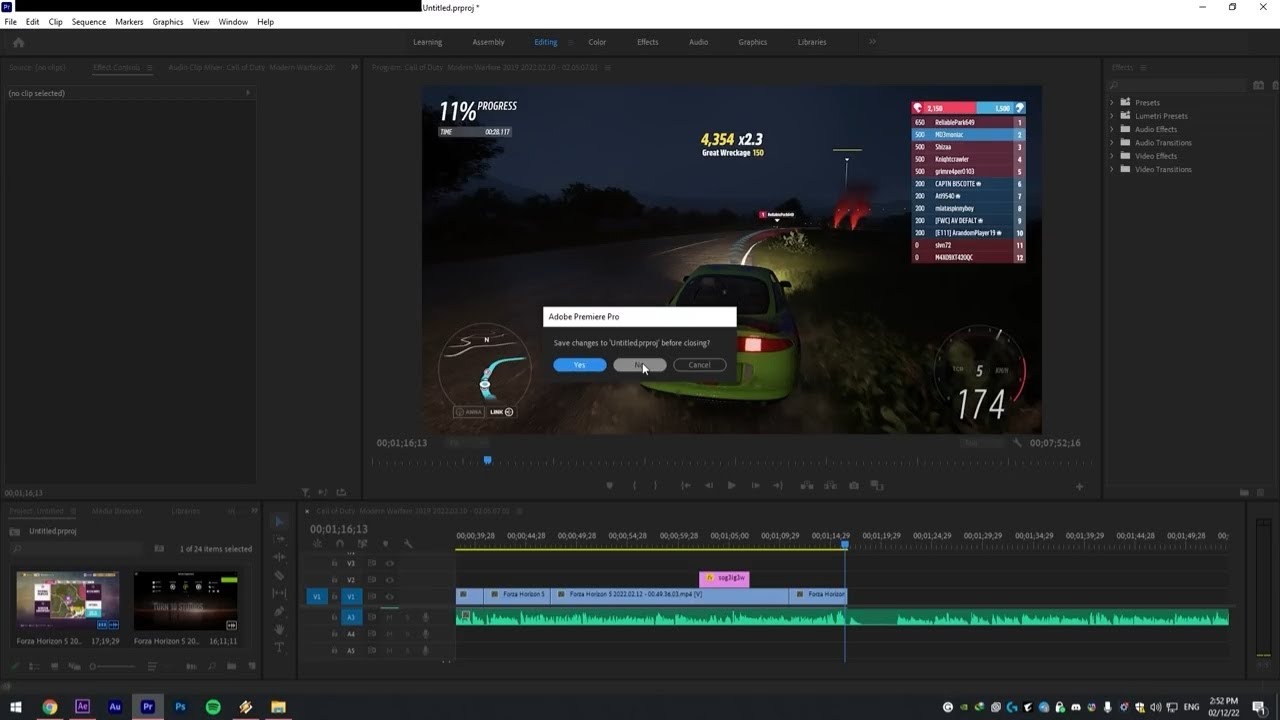The image size is (1280, 720).
Task: Expand the Audio Transitions folder
Action: [x=1112, y=142]
